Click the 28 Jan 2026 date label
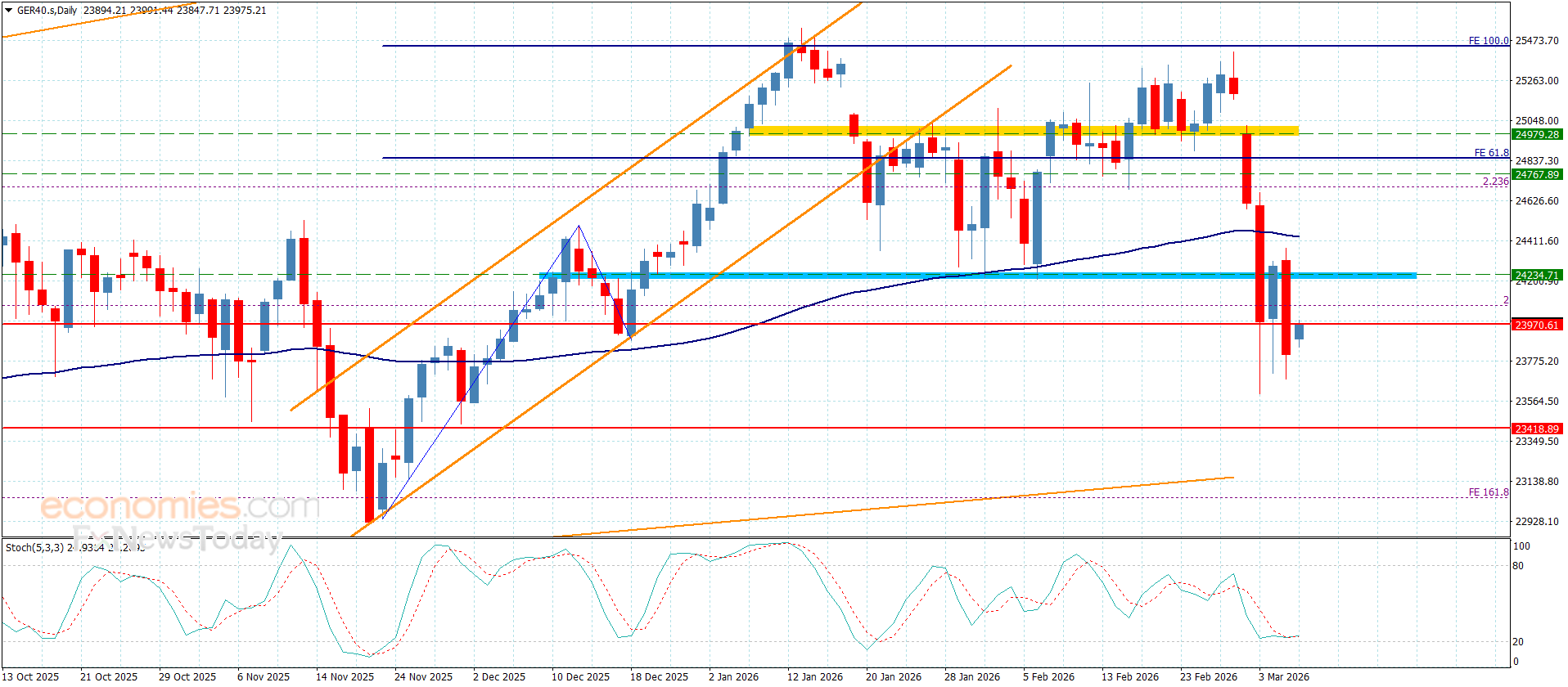 pyautogui.click(x=972, y=676)
